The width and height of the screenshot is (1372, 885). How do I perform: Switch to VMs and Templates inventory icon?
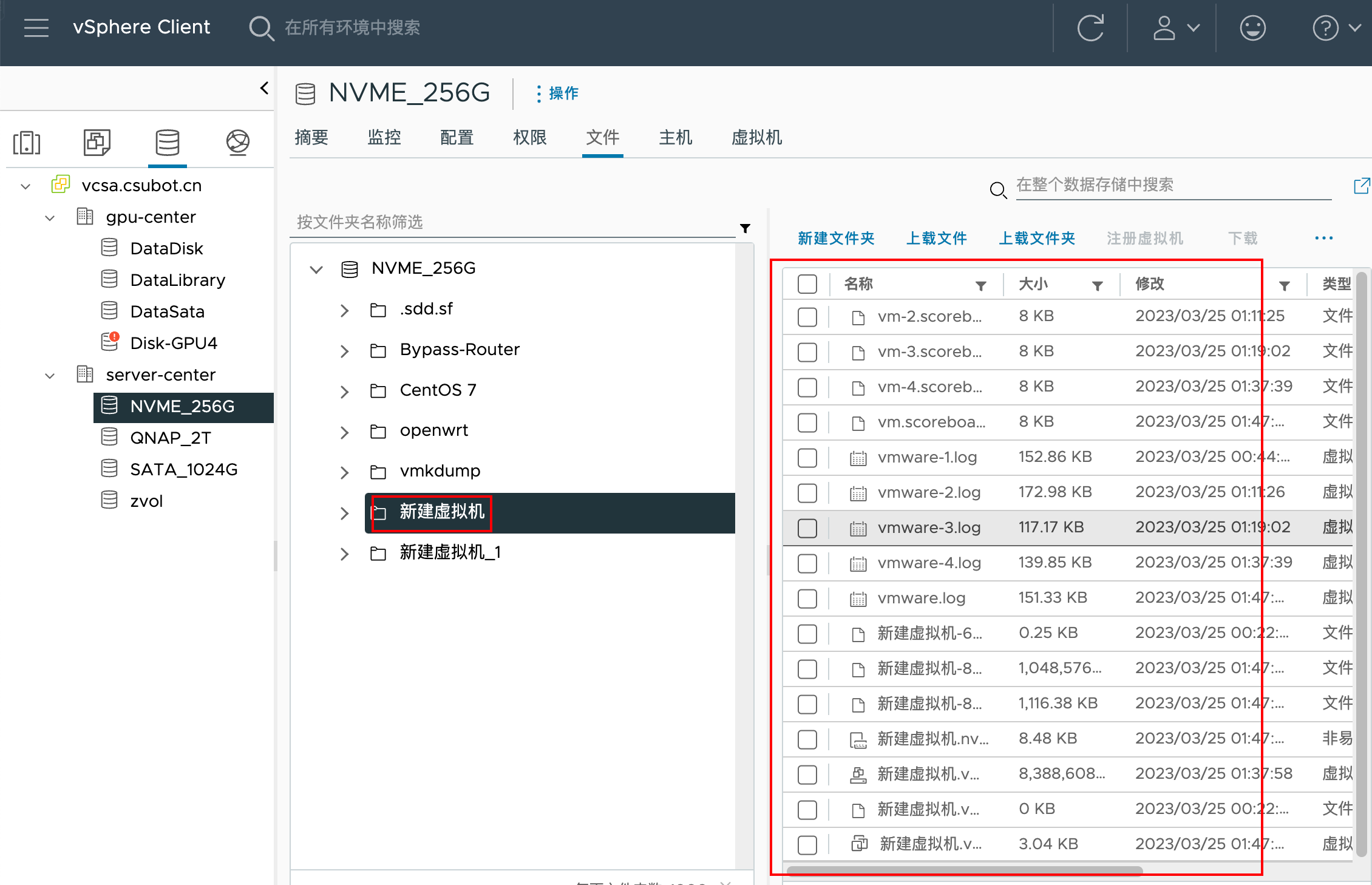pos(97,143)
